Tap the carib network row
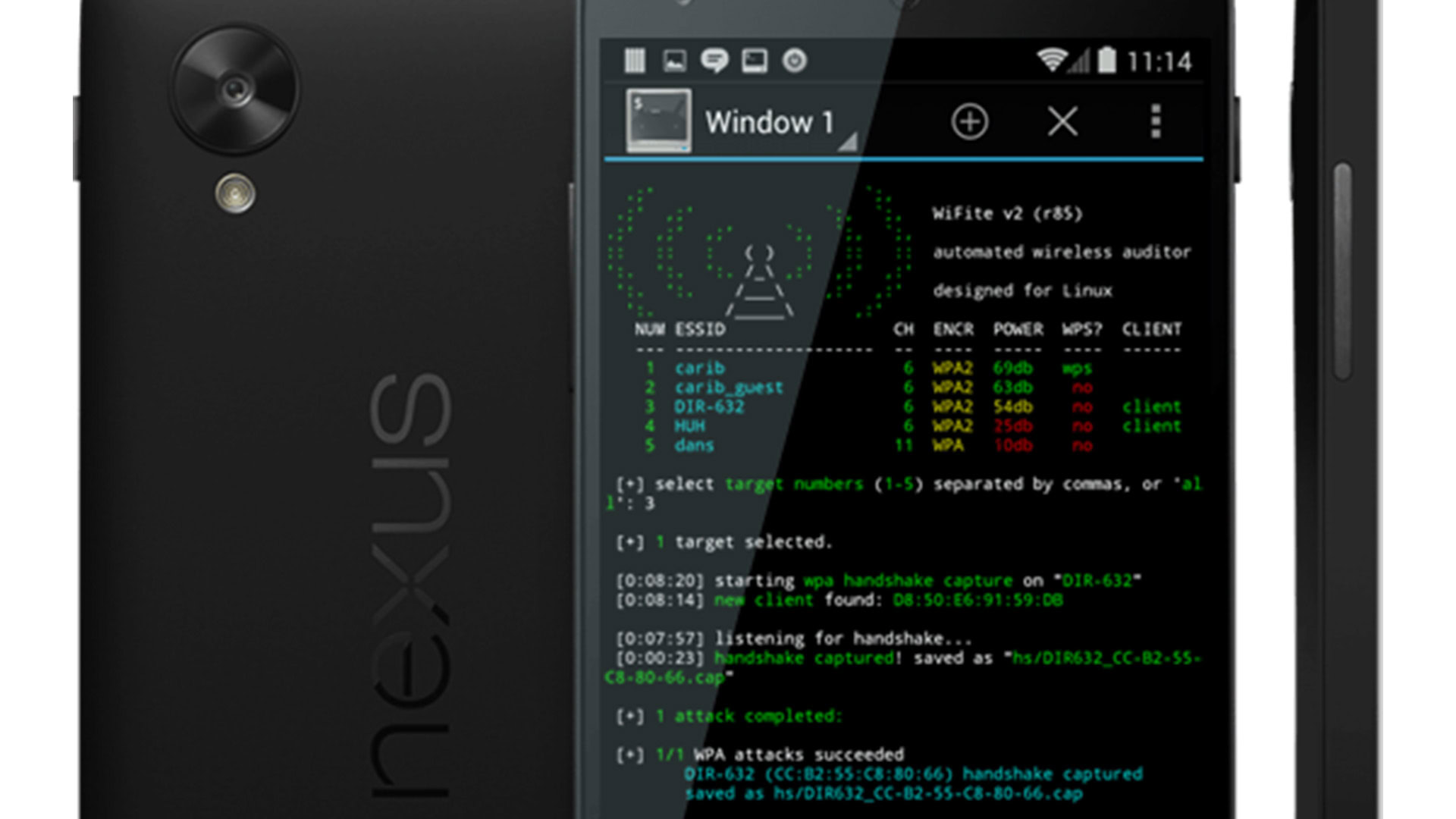Image resolution: width=1456 pixels, height=819 pixels. (700, 369)
